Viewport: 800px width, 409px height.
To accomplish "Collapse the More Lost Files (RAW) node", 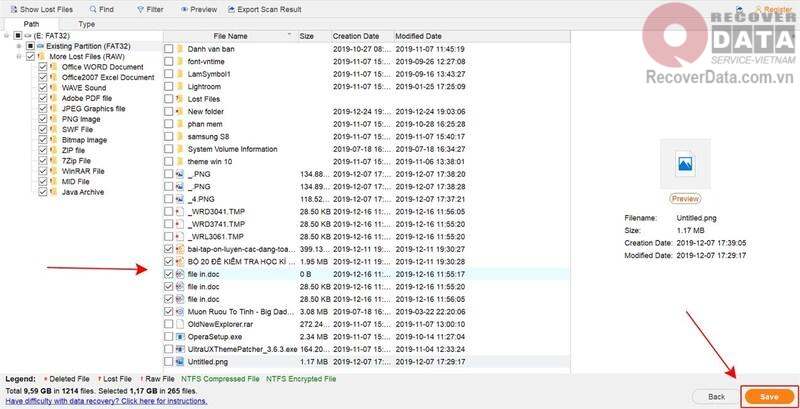I will pyautogui.click(x=19, y=57).
